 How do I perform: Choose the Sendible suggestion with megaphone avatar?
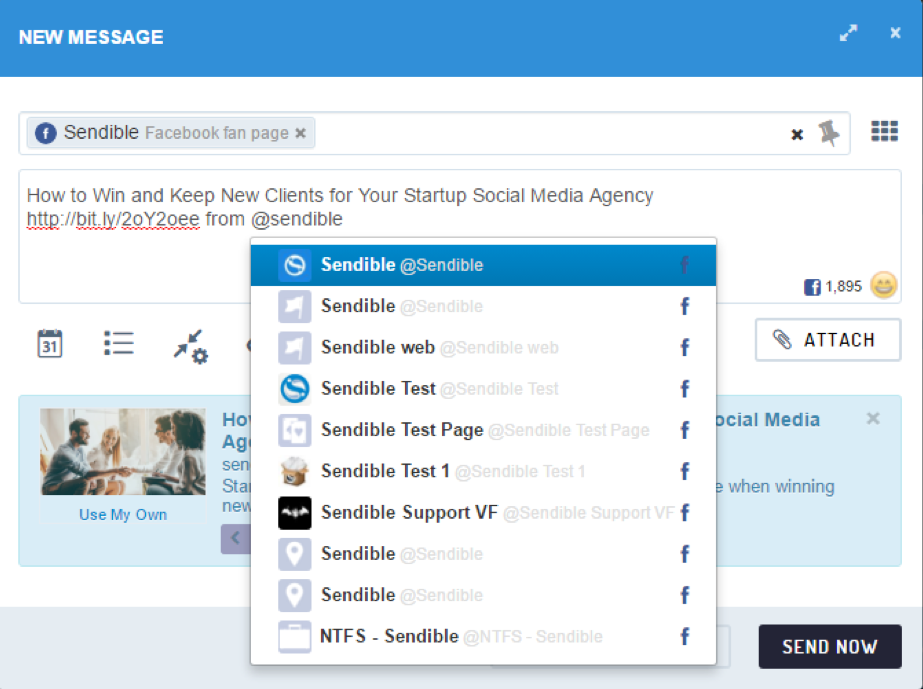483,306
